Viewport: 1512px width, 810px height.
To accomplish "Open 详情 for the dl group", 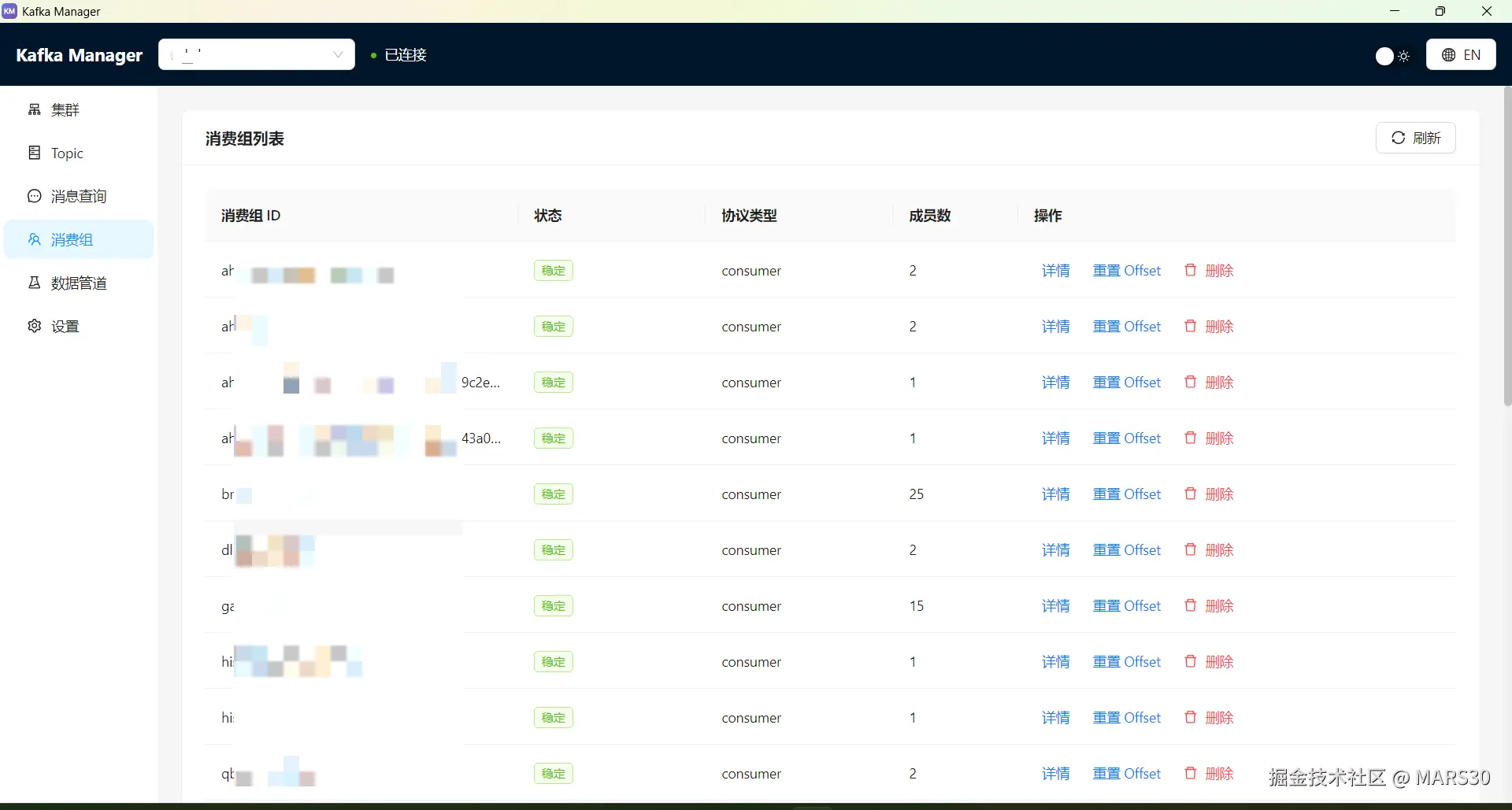I will tap(1055, 550).
